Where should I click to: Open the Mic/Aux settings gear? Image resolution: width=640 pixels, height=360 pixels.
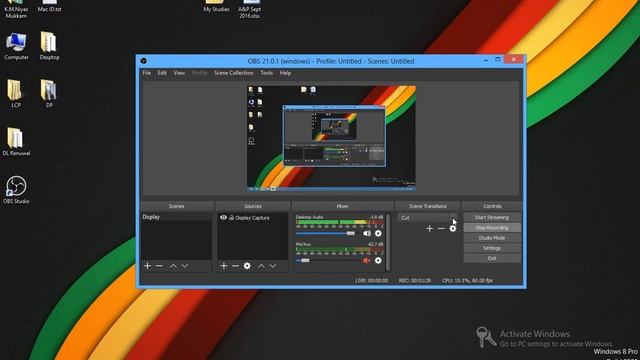(378, 260)
